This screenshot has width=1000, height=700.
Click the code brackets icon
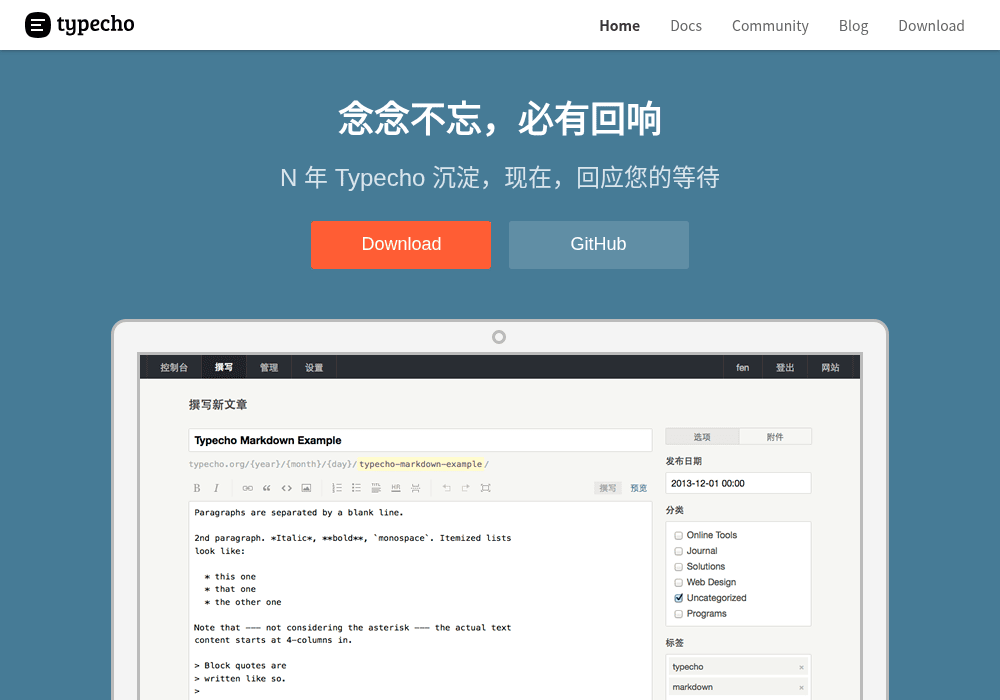[286, 488]
